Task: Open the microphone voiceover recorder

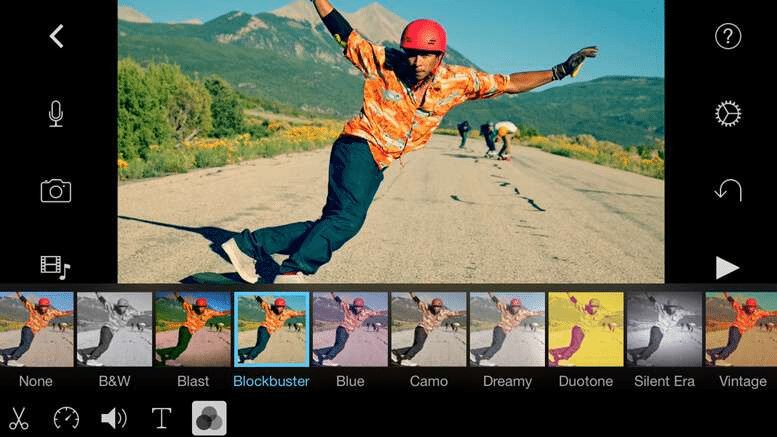Action: 56,113
